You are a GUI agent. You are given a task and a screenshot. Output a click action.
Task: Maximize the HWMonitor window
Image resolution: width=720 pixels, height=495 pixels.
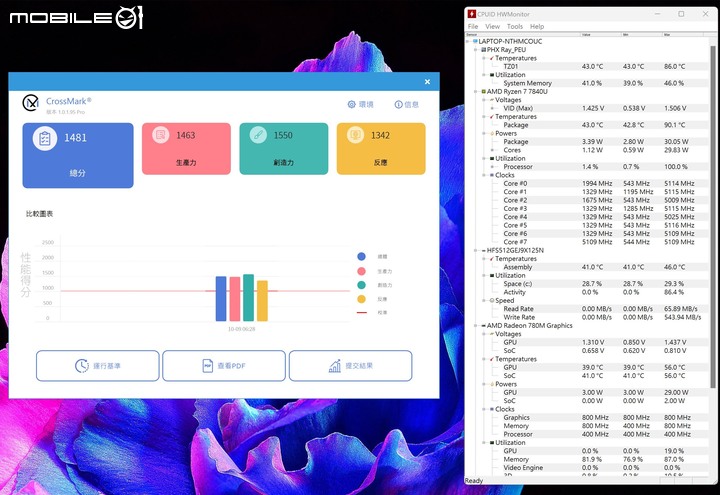tap(681, 14)
